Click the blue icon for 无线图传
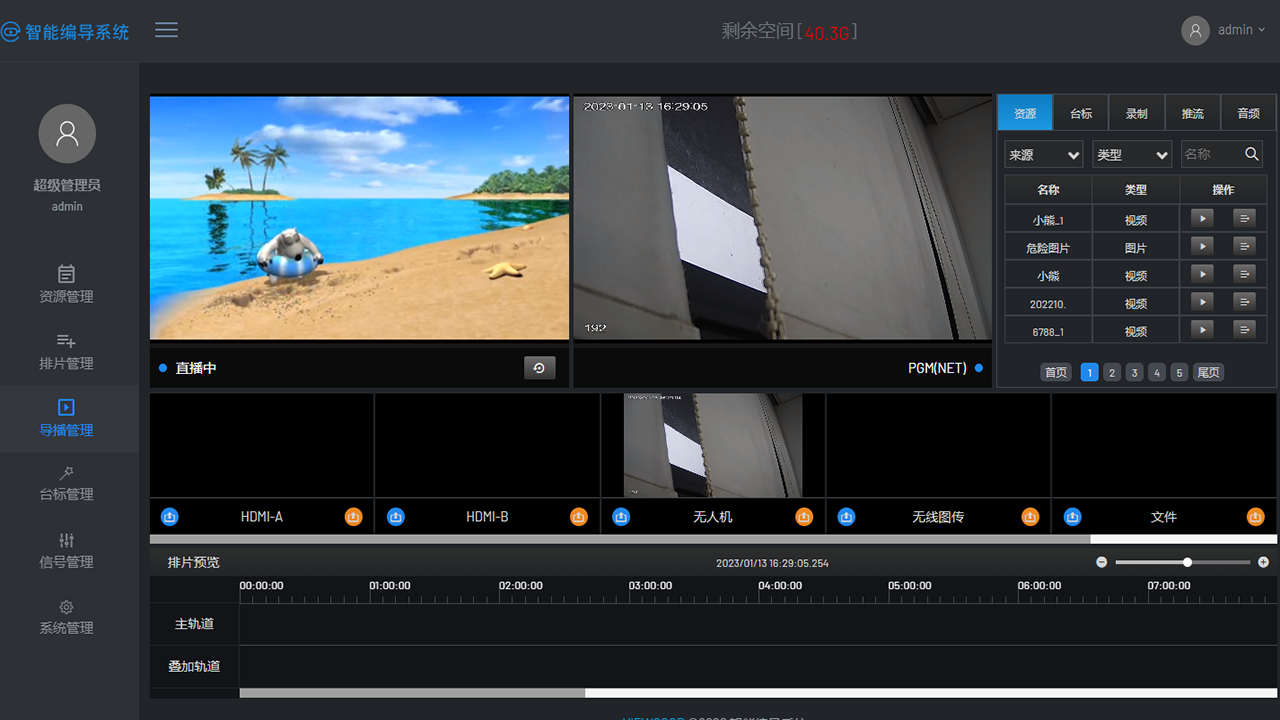1280x720 pixels. 847,516
